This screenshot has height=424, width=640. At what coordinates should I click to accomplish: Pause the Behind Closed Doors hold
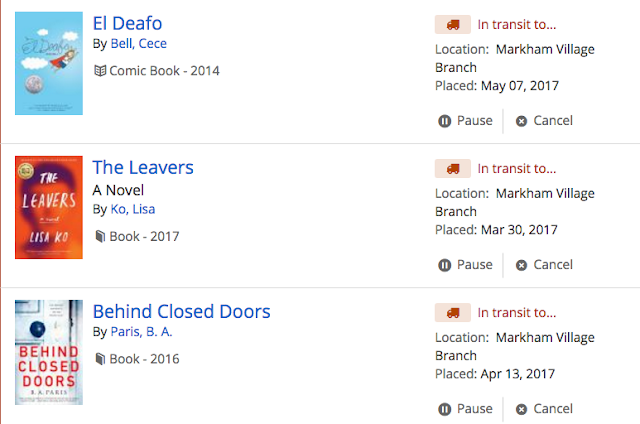click(x=465, y=409)
